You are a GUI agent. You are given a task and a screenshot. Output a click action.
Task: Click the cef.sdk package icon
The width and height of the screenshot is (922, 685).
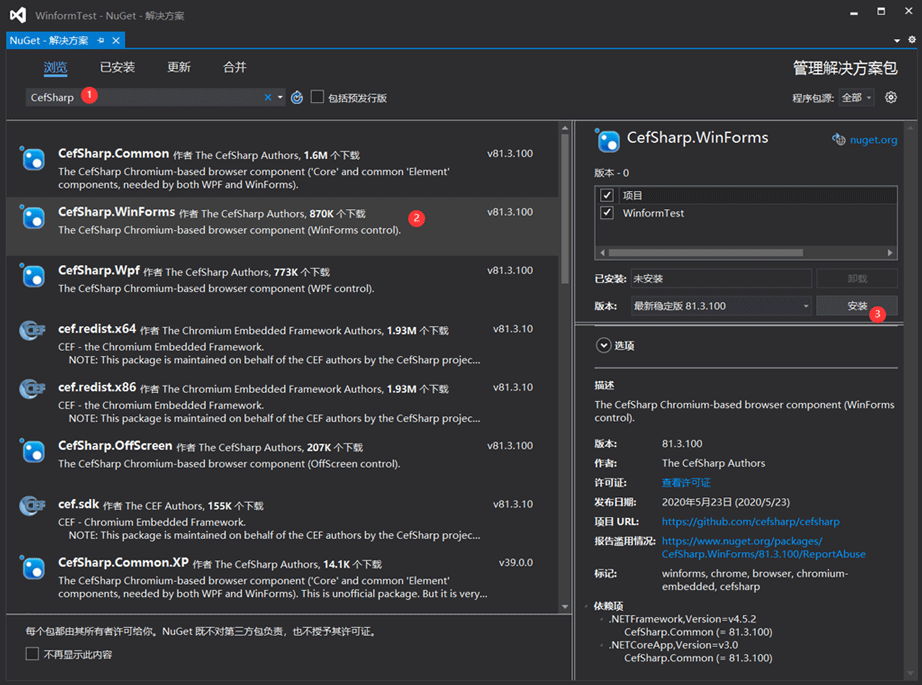click(x=33, y=507)
